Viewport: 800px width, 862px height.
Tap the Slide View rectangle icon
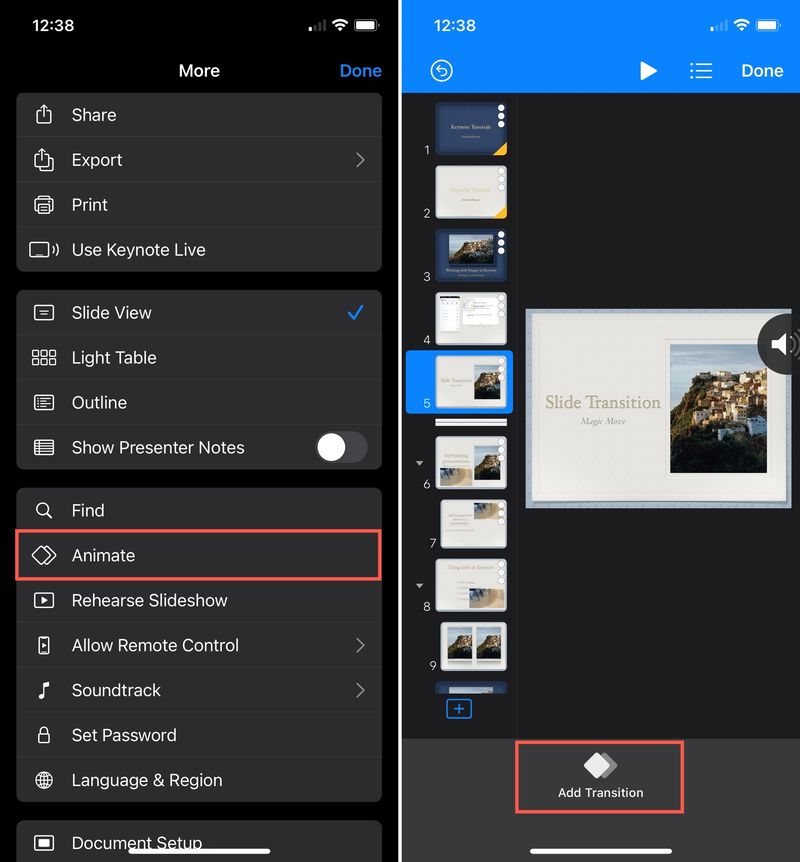tap(44, 312)
